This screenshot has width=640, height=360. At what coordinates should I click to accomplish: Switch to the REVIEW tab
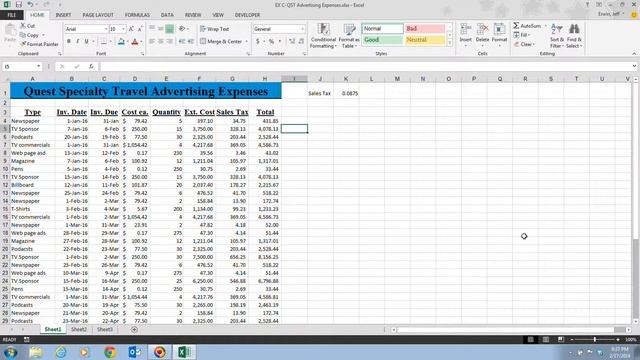193,15
